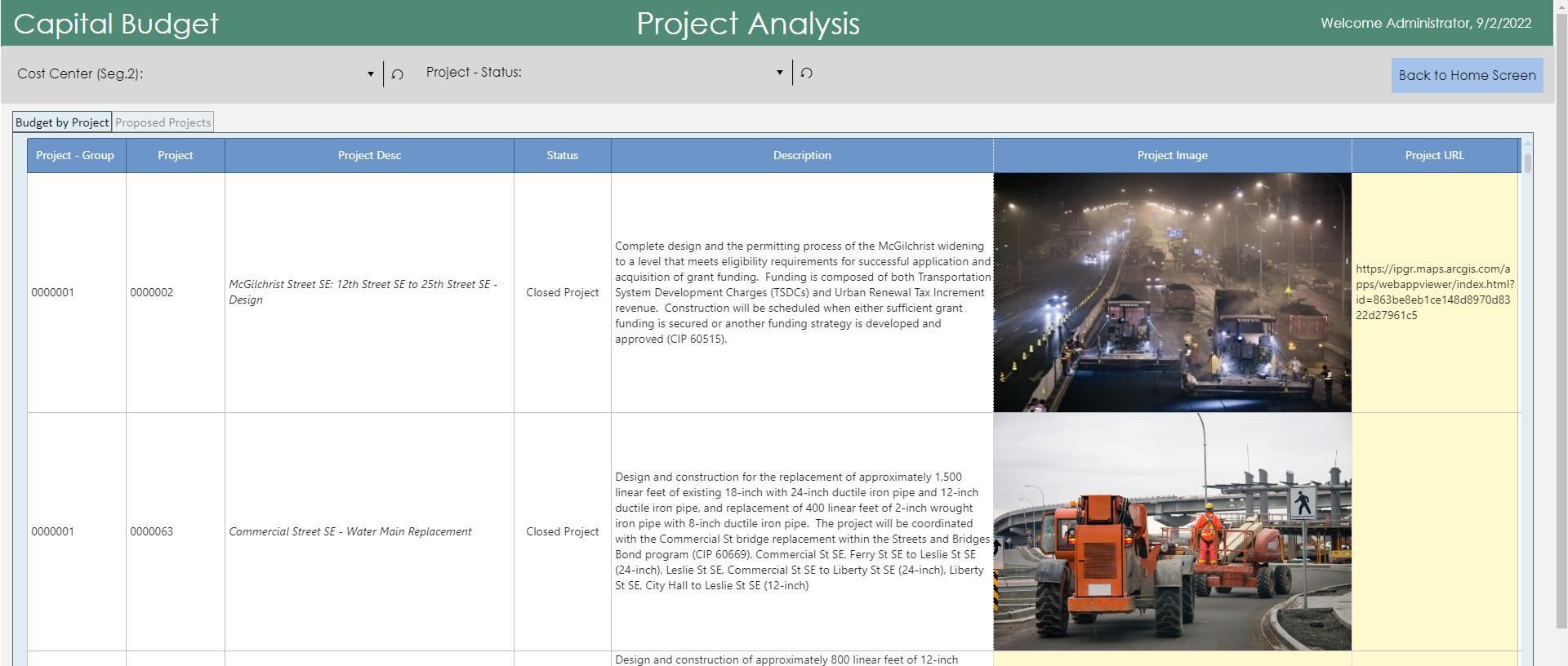Reset the Project - Status filter with refresh icon
1568x666 pixels.
tap(807, 73)
